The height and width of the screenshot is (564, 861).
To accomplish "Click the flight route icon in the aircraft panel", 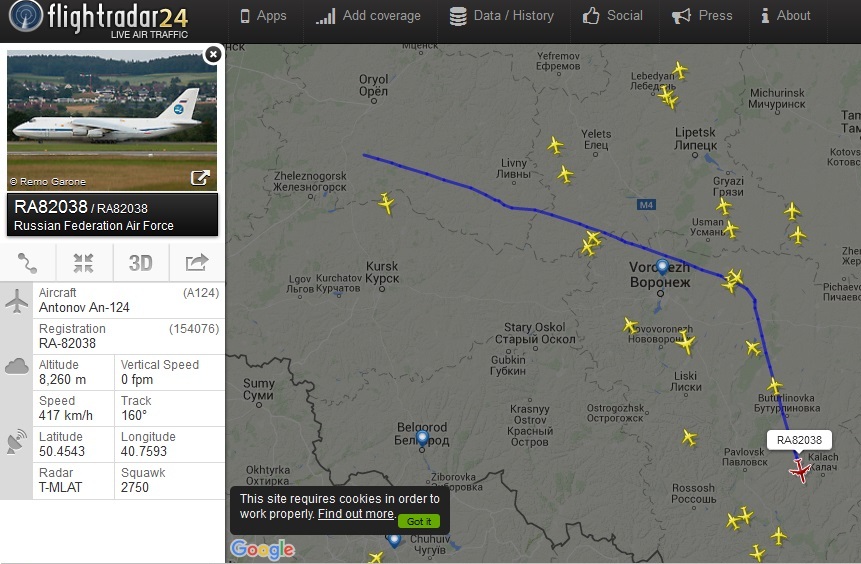I will pyautogui.click(x=27, y=263).
